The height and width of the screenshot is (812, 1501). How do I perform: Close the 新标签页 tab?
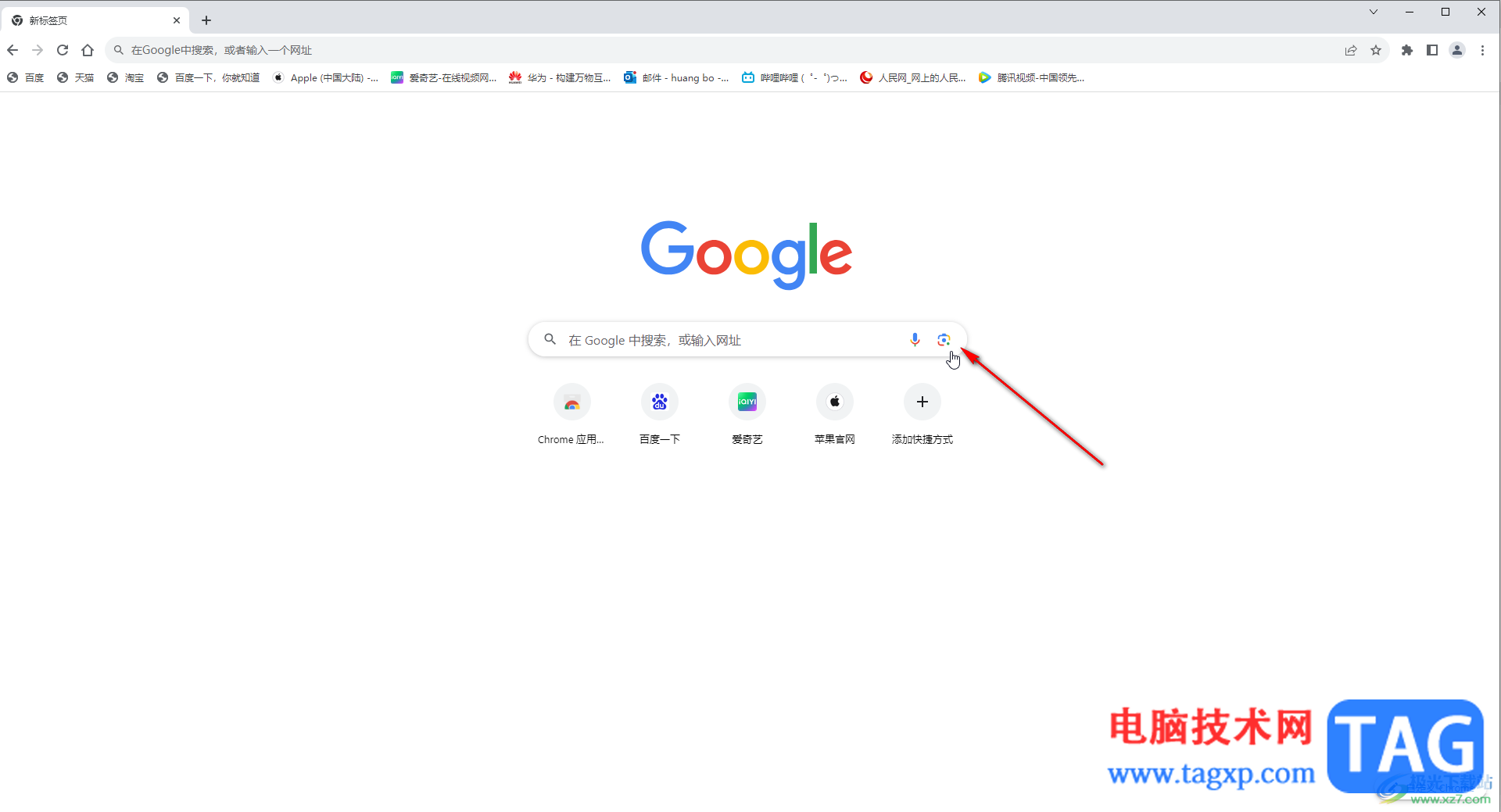coord(177,20)
